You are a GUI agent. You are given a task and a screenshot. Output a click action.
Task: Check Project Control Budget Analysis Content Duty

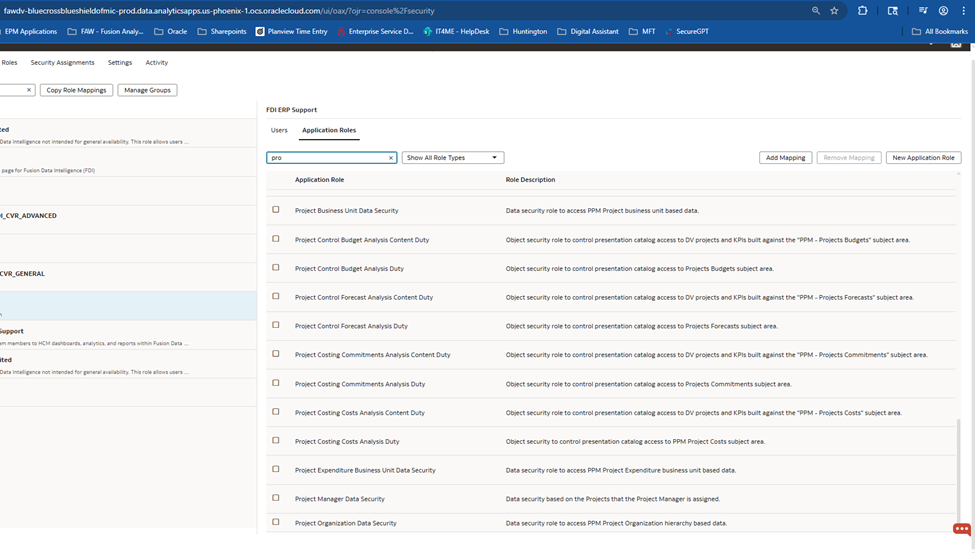pyautogui.click(x=276, y=239)
